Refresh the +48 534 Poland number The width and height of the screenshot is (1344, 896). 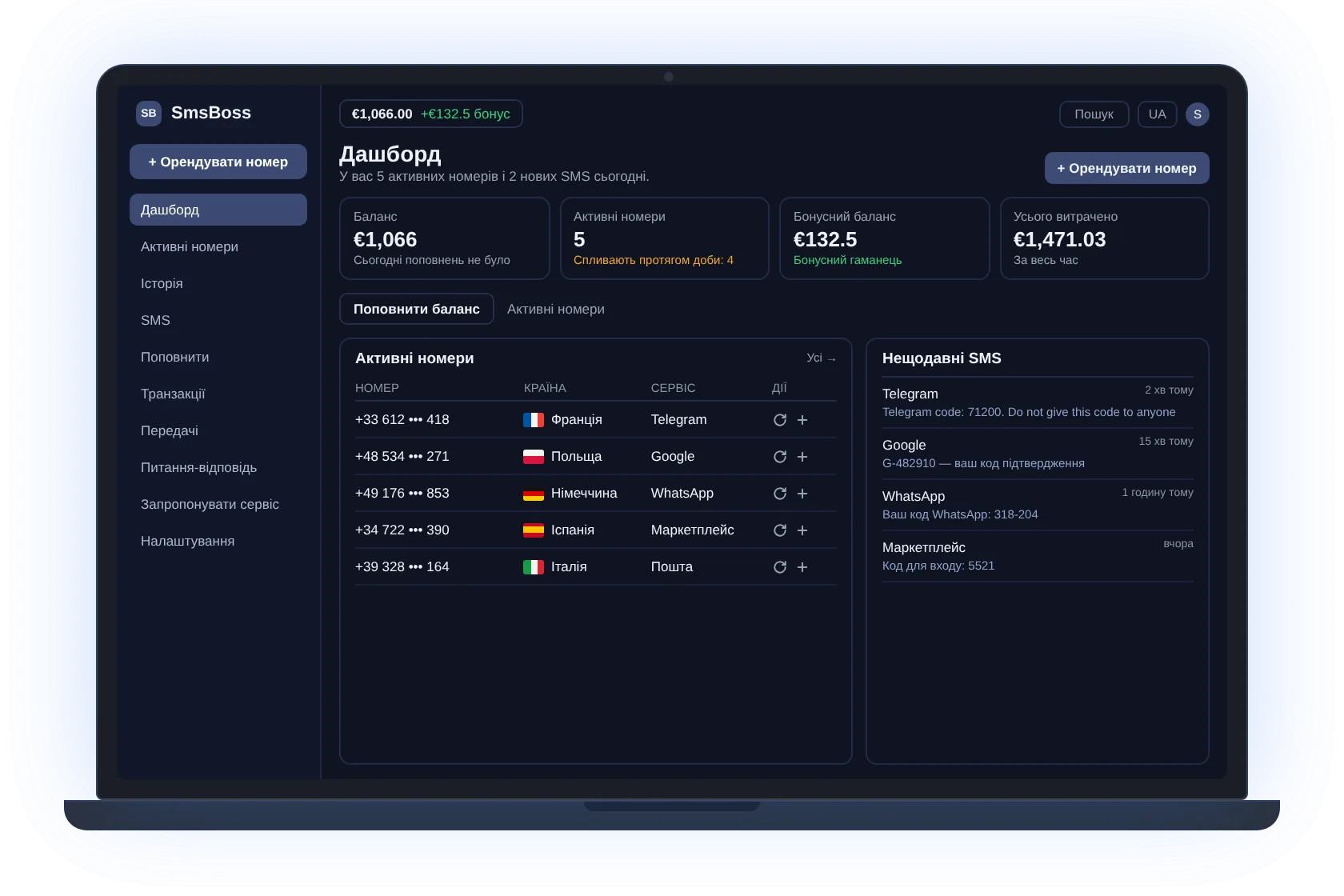coord(780,457)
